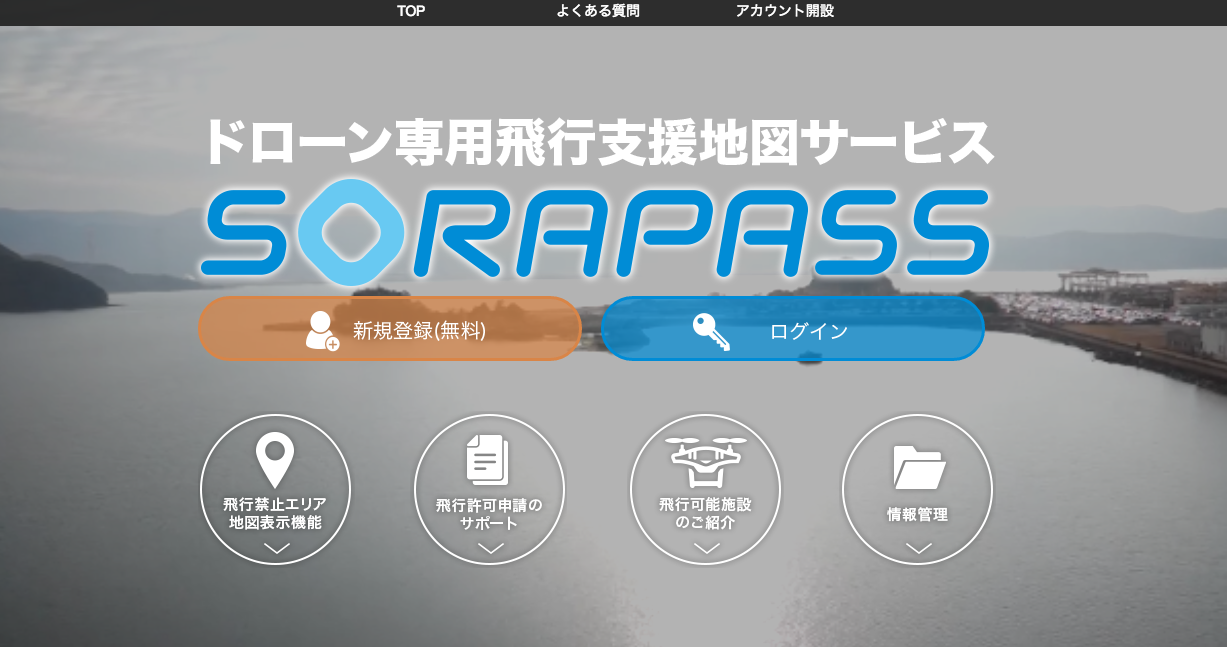Select the 飛行可能施設のご紹介 label
1227x647 pixels.
tap(705, 514)
